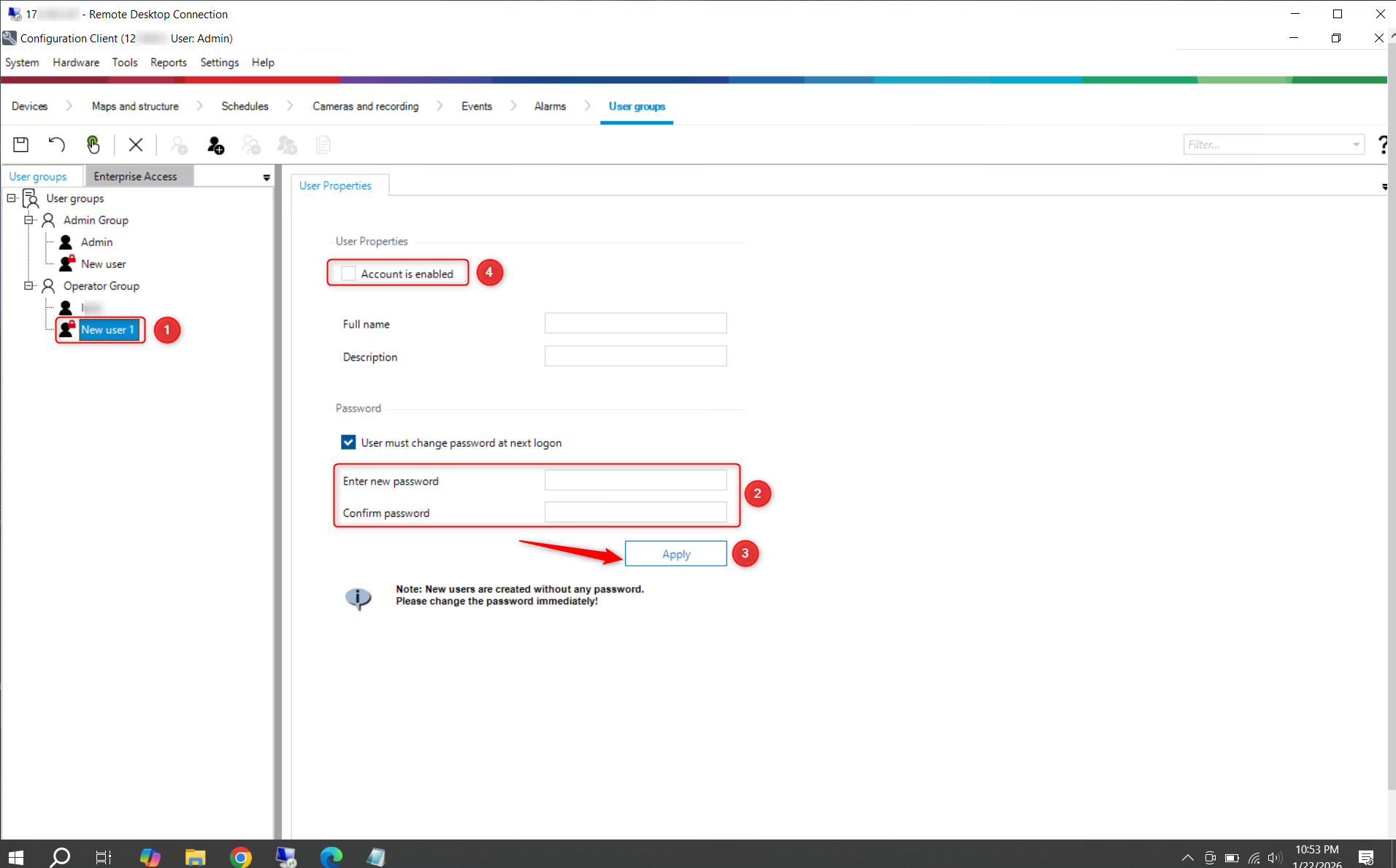Go to Cameras and recording section
The width and height of the screenshot is (1396, 868).
[365, 107]
